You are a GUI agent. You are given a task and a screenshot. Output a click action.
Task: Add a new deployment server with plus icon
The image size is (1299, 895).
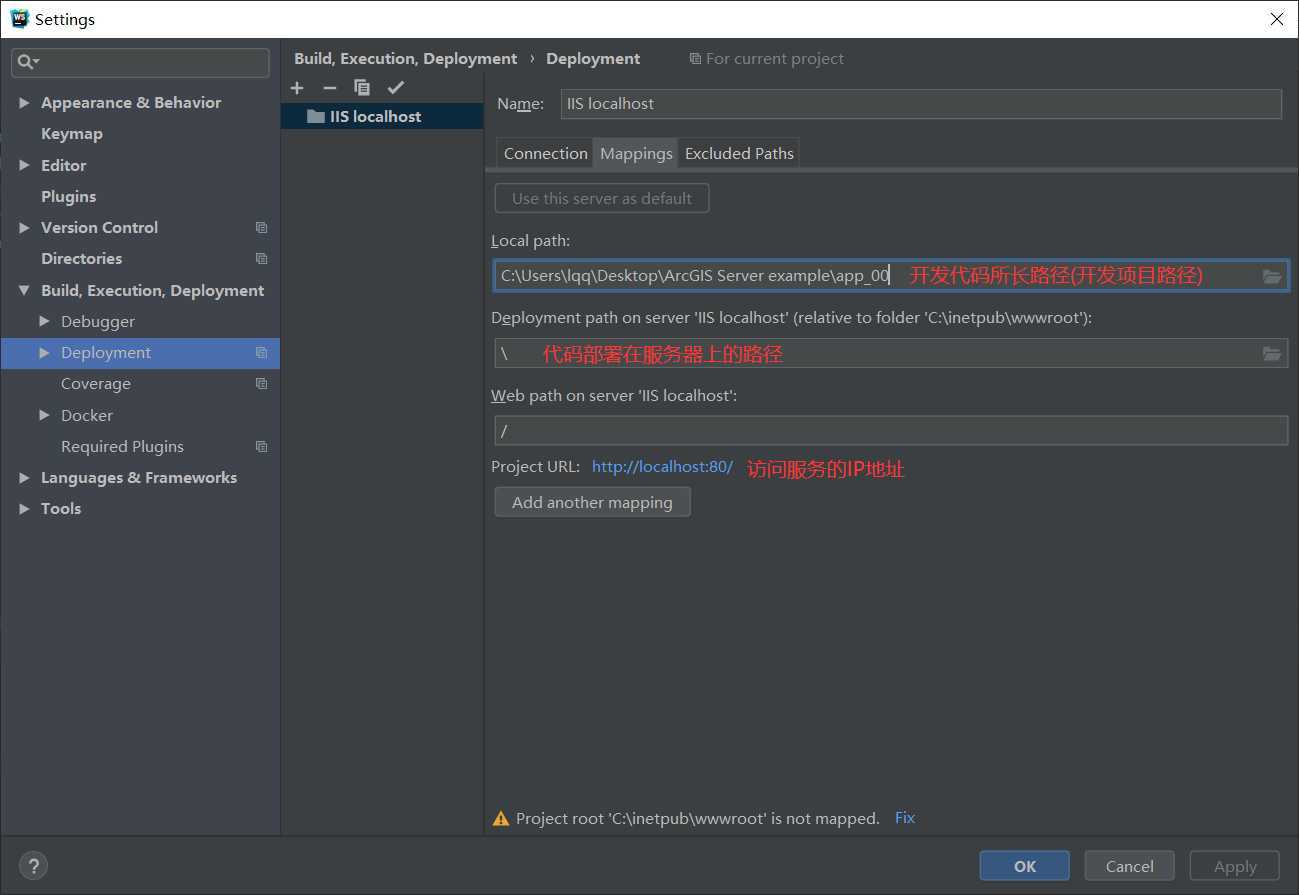click(297, 88)
